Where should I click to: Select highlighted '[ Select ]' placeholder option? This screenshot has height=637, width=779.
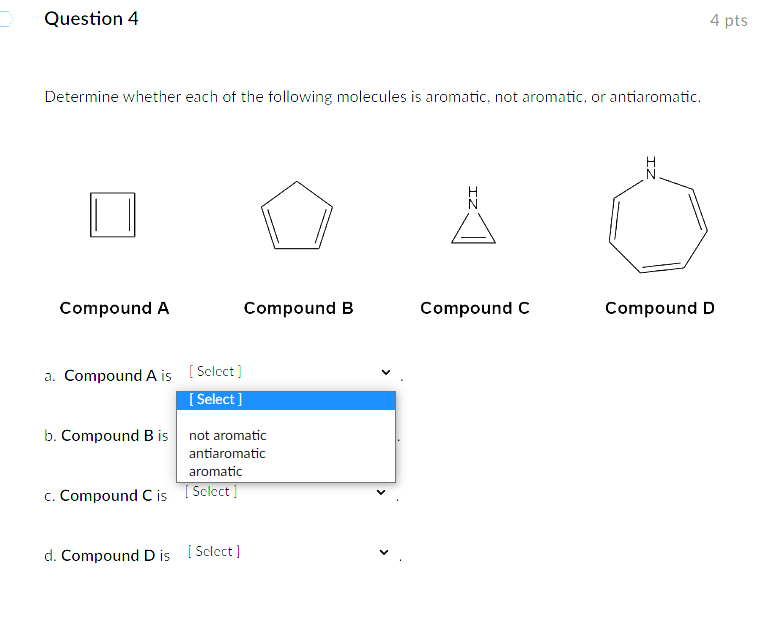[x=285, y=400]
